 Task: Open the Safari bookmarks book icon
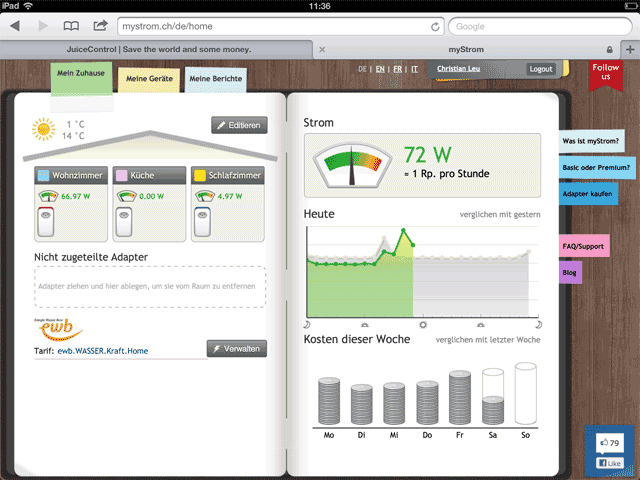coord(71,26)
